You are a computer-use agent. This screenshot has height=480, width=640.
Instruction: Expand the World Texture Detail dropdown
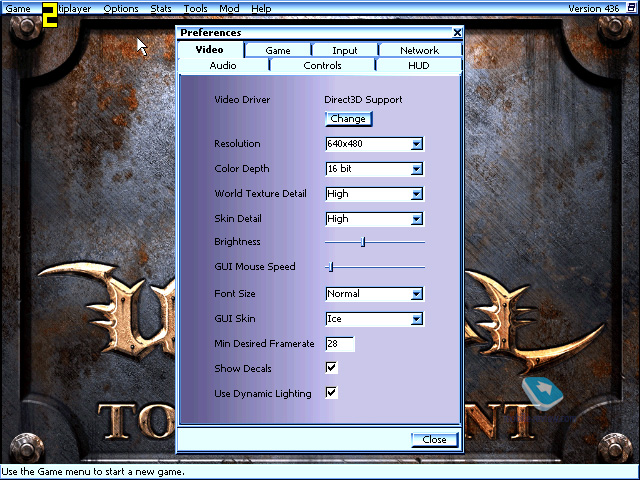417,194
